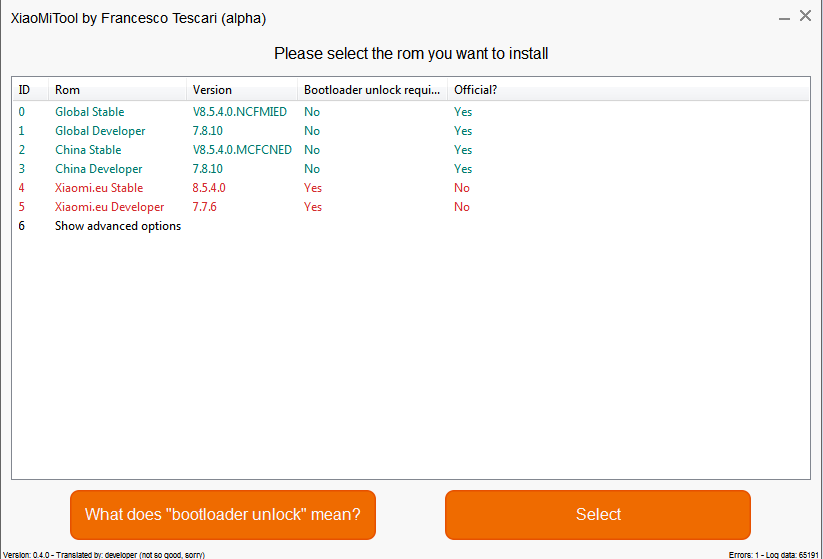823x559 pixels.
Task: Click the Select button
Action: 598,514
